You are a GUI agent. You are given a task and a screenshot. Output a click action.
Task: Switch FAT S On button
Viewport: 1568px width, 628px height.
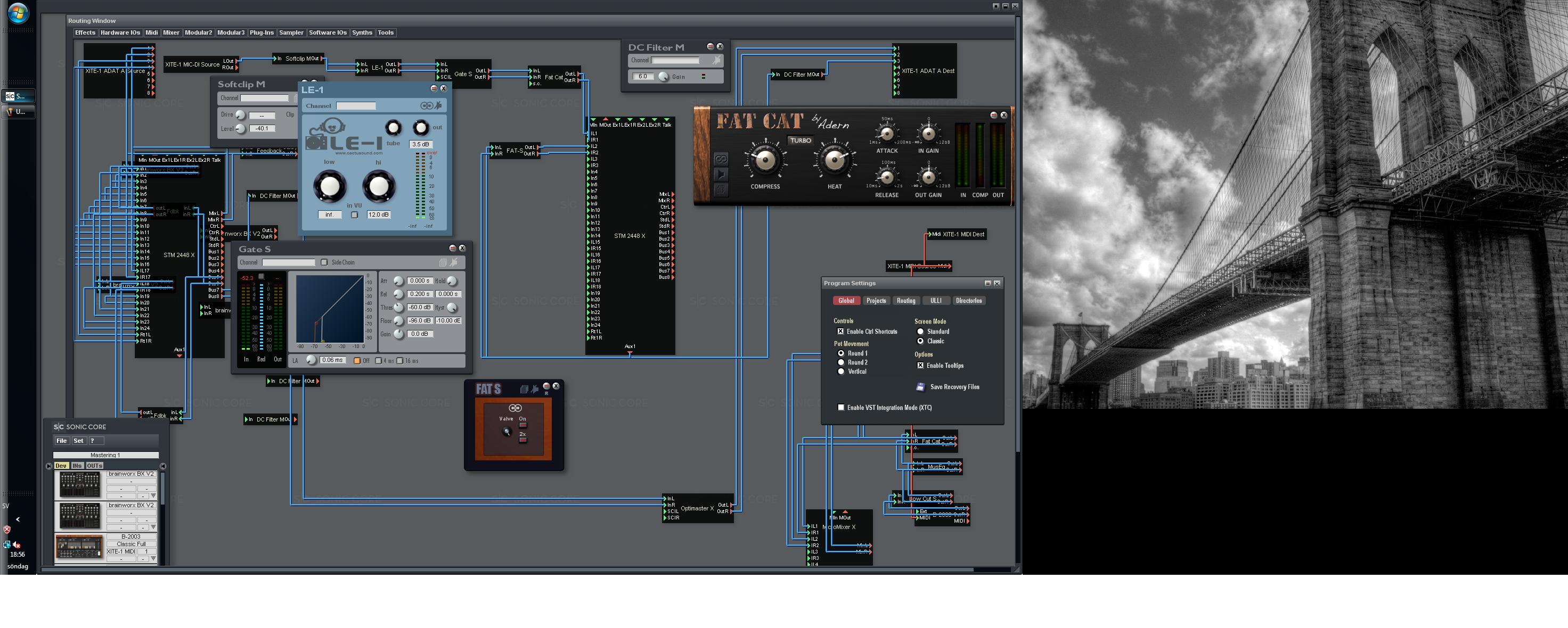[x=523, y=425]
